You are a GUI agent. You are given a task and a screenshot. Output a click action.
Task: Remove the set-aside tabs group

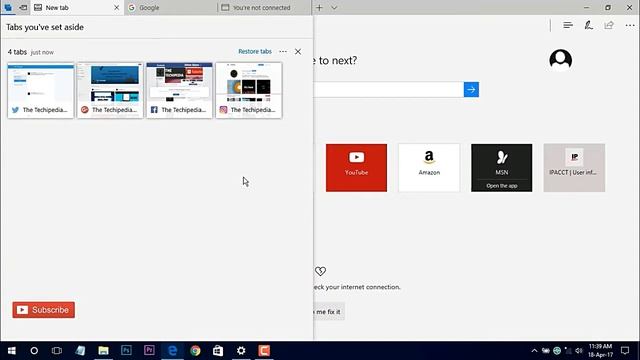pyautogui.click(x=298, y=51)
